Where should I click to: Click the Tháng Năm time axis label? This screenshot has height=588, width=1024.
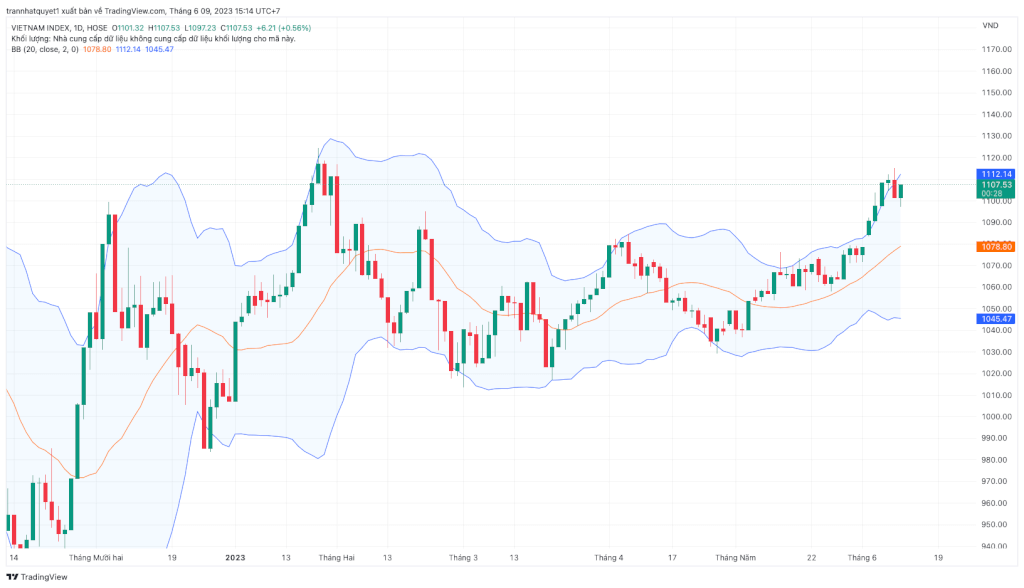pos(735,558)
